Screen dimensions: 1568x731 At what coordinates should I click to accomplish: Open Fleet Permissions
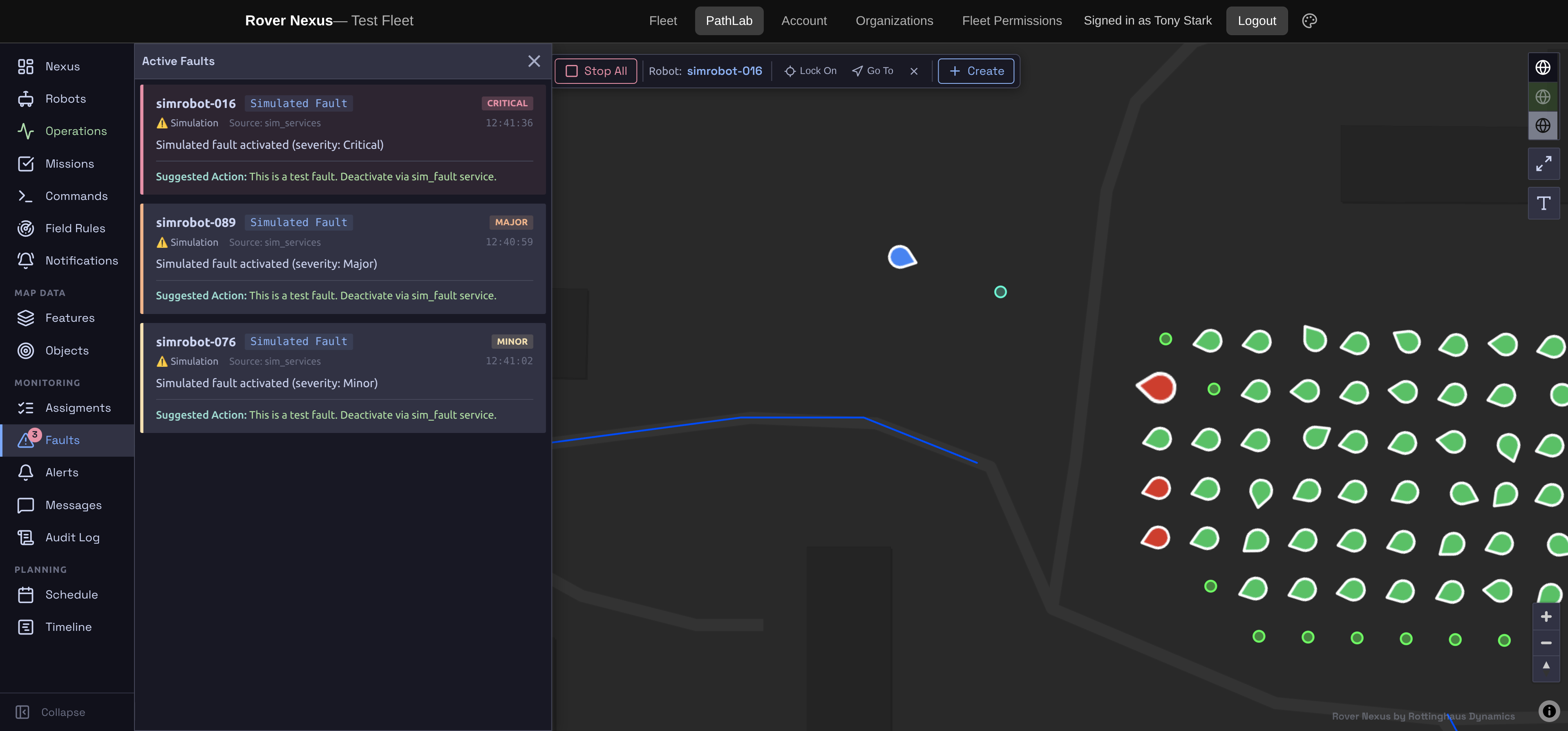(x=1012, y=21)
